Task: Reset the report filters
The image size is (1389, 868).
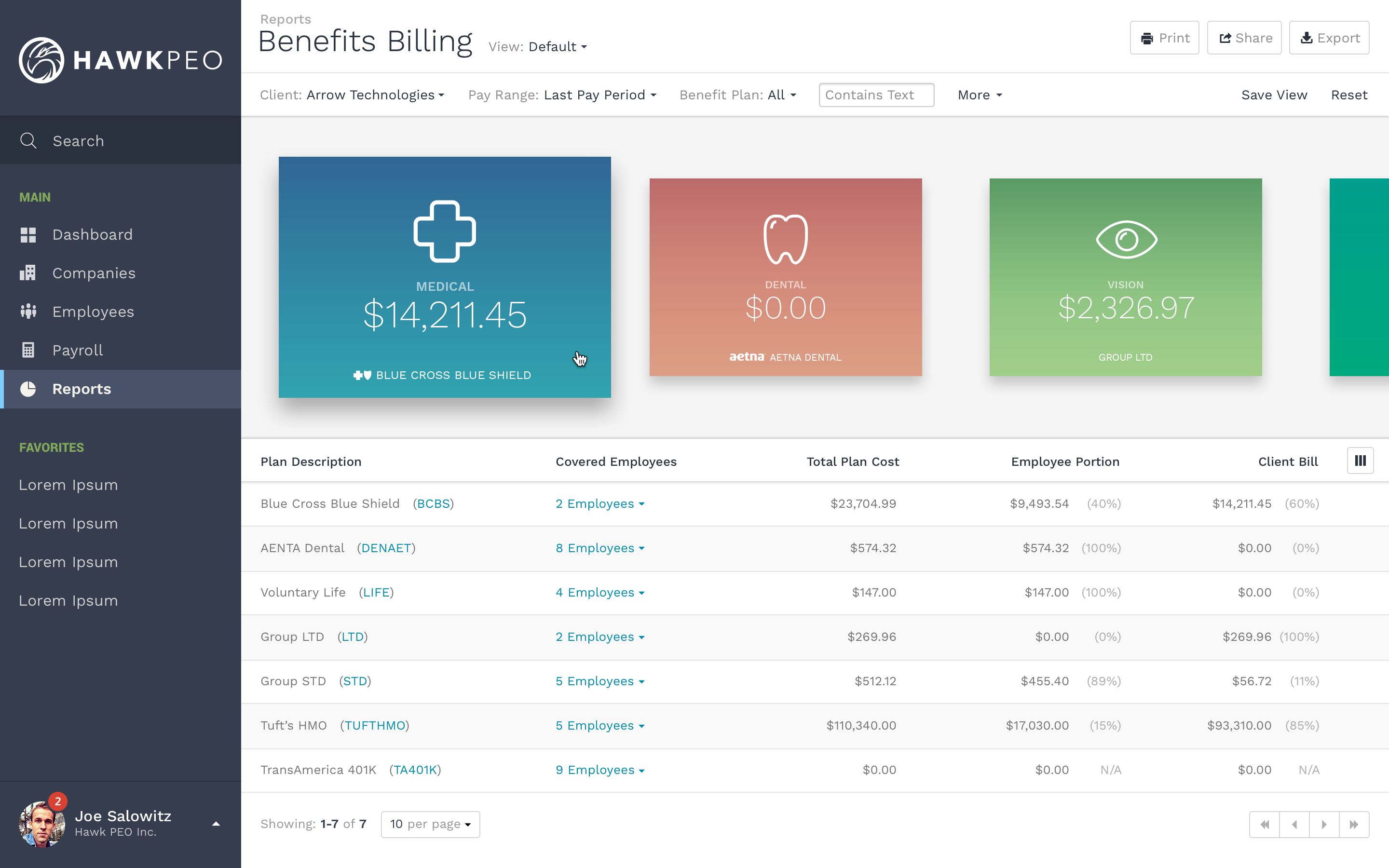Action: tap(1349, 95)
